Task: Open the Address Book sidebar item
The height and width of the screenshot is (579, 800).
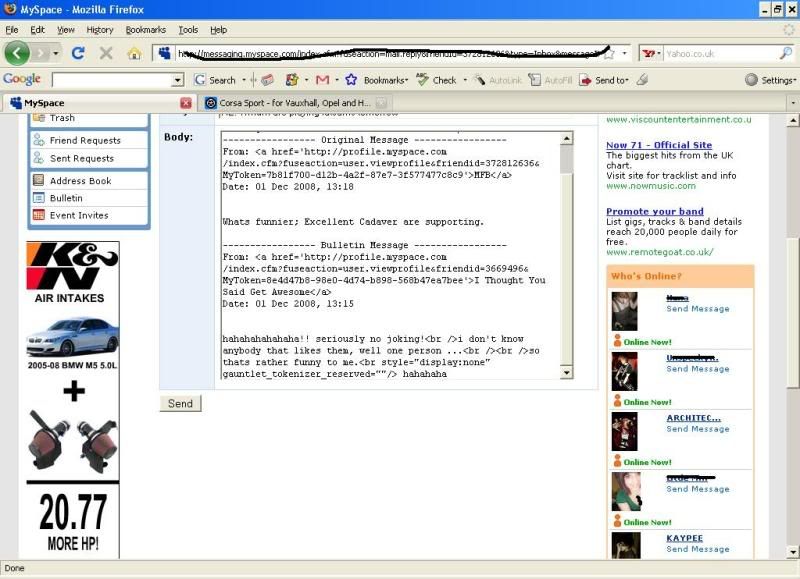Action: pyautogui.click(x=80, y=181)
